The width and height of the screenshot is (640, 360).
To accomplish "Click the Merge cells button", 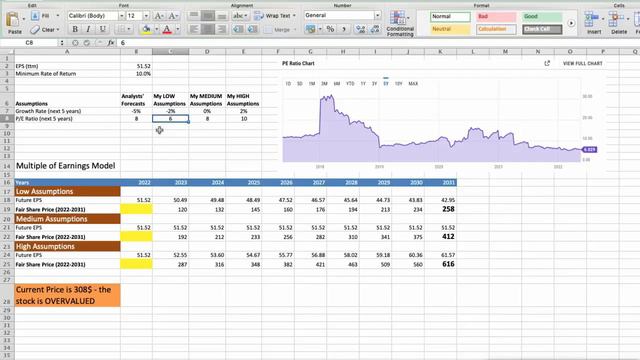I will [280, 30].
